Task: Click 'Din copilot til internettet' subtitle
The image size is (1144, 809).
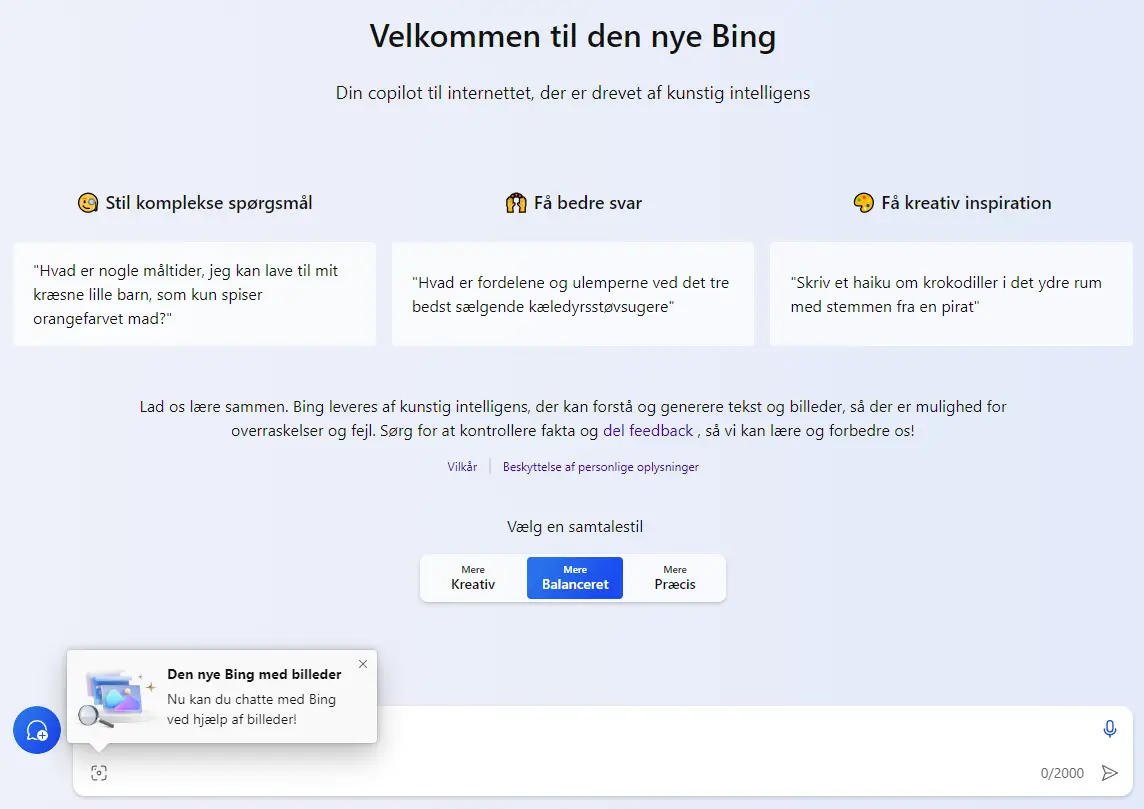Action: 573,93
